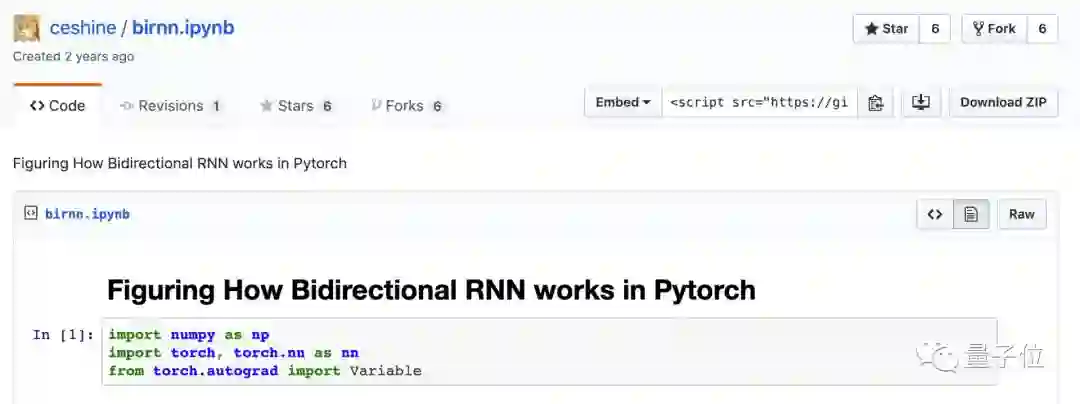
Task: Show the source code view
Action: pyautogui.click(x=935, y=214)
